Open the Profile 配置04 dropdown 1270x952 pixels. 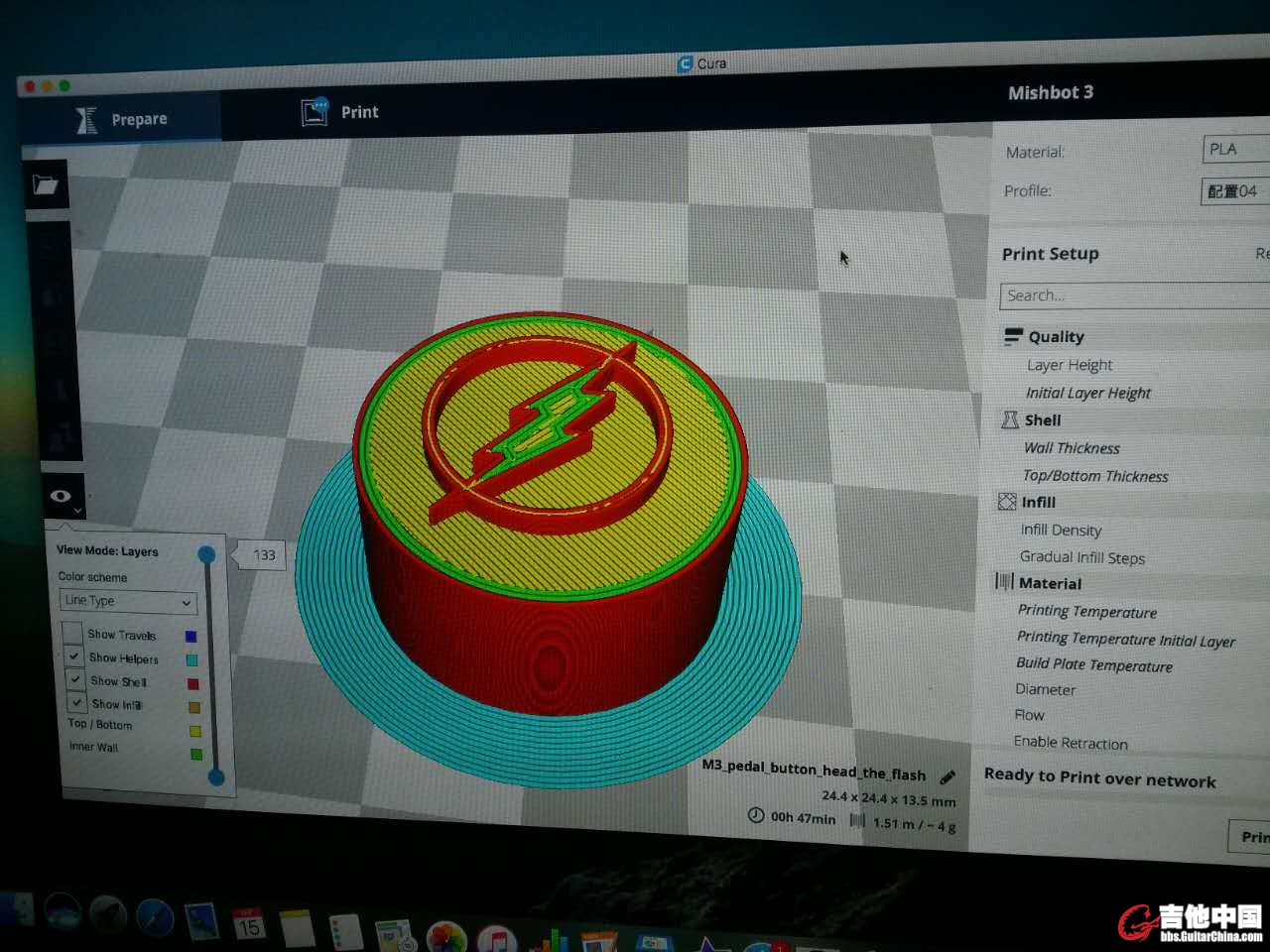click(x=1235, y=190)
